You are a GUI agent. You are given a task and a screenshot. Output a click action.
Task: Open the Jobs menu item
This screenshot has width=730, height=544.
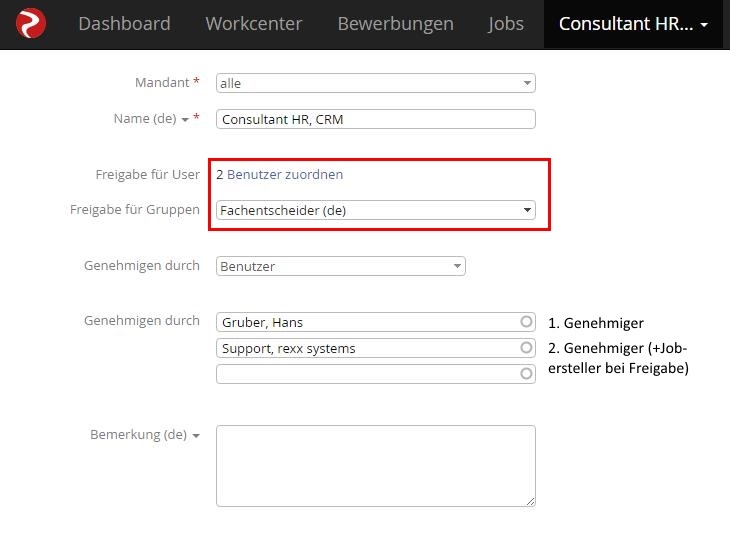[506, 24]
